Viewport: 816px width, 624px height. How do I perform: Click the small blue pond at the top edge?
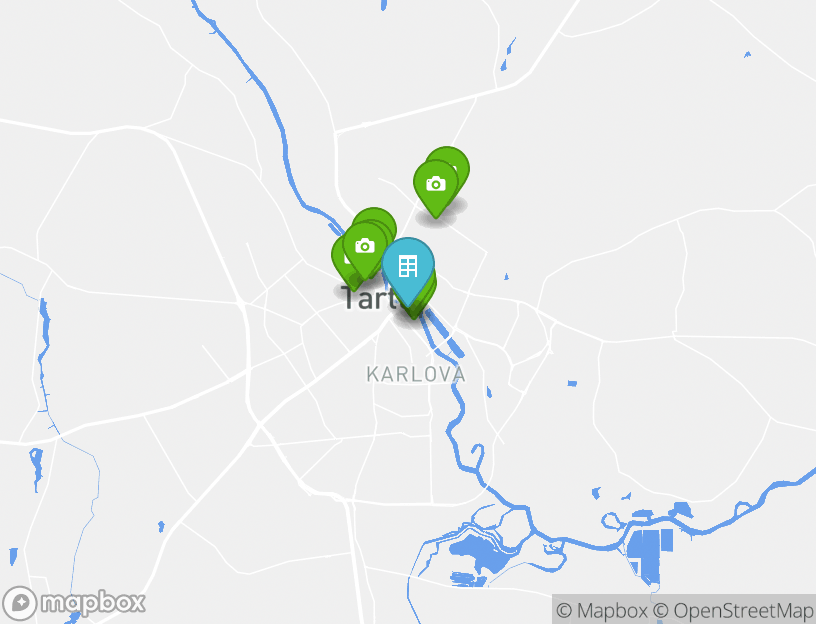point(384,5)
